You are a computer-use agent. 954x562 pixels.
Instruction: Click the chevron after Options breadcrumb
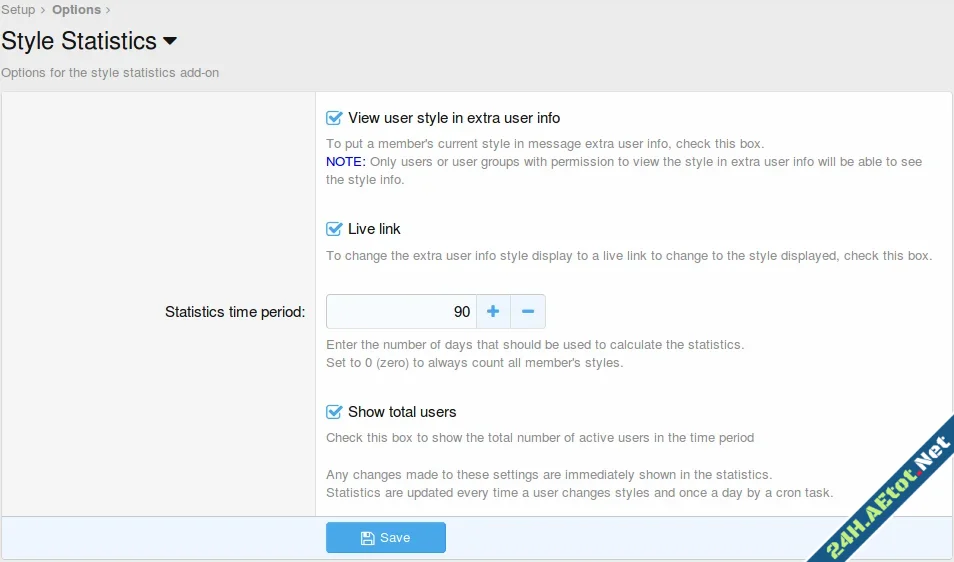coord(108,10)
